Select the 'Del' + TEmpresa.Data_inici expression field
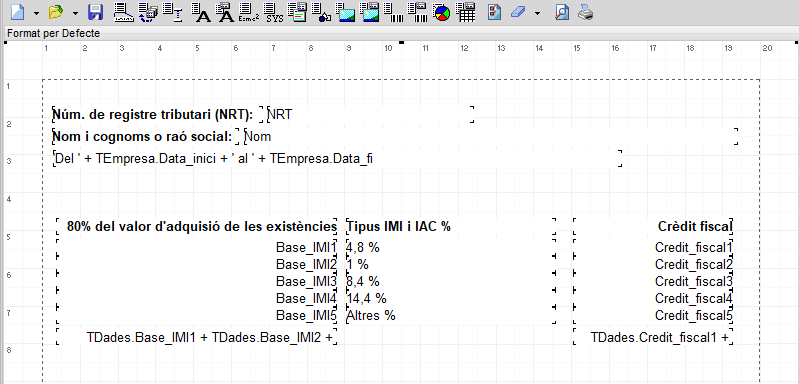The height and width of the screenshot is (384, 799). point(338,158)
